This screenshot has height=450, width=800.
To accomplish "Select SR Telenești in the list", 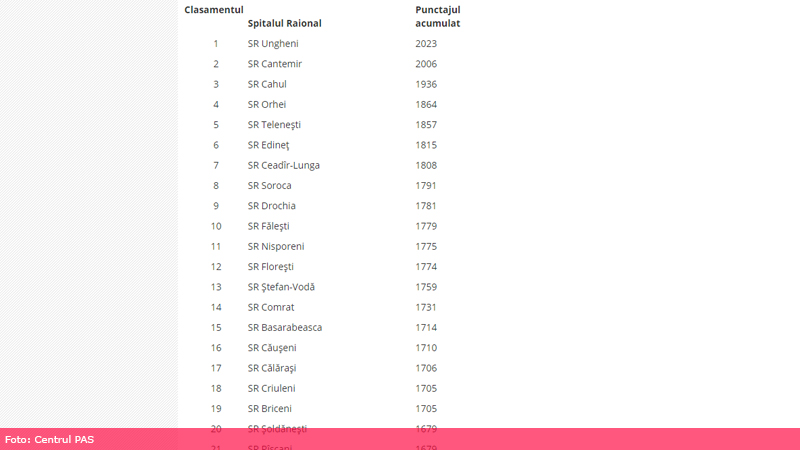I will (x=274, y=125).
